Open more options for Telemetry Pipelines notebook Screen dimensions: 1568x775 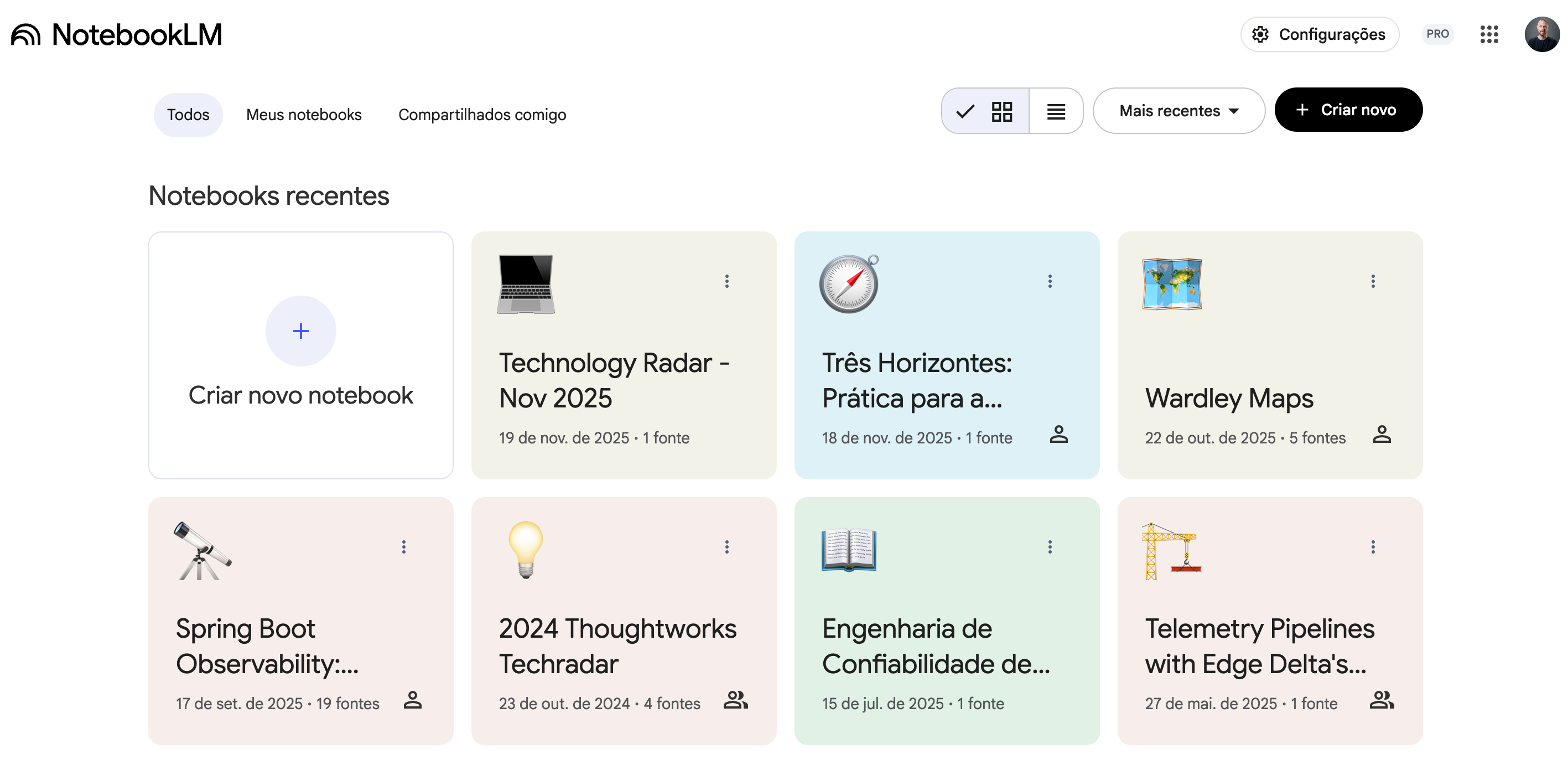point(1373,547)
